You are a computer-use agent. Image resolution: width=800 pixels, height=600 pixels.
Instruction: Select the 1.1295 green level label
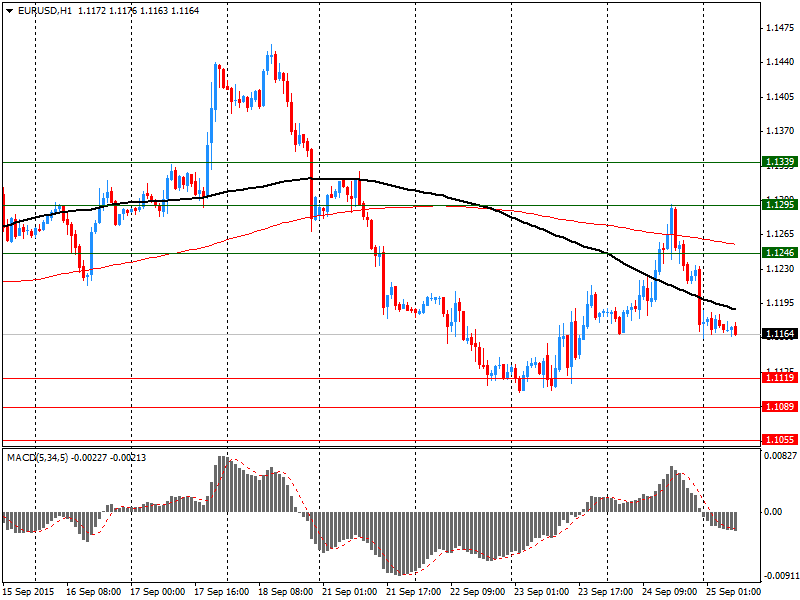click(780, 205)
